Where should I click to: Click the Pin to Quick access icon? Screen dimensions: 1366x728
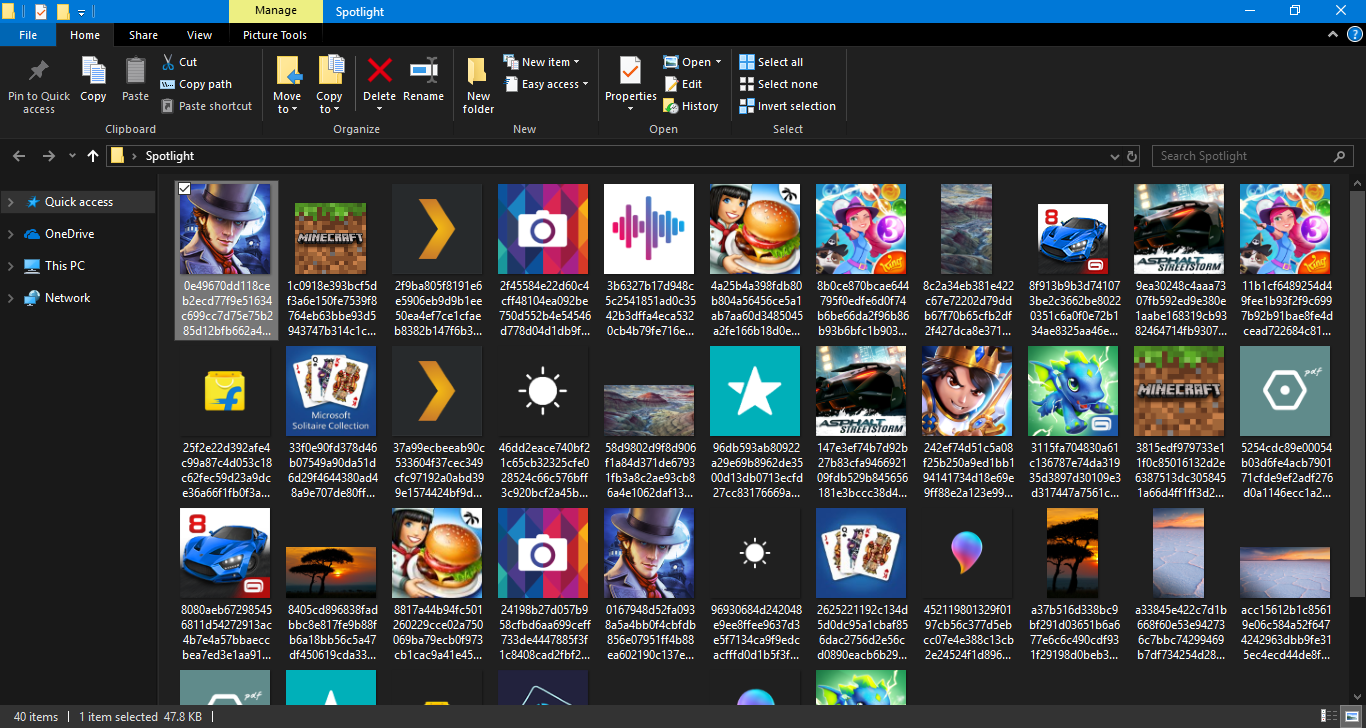coord(39,71)
